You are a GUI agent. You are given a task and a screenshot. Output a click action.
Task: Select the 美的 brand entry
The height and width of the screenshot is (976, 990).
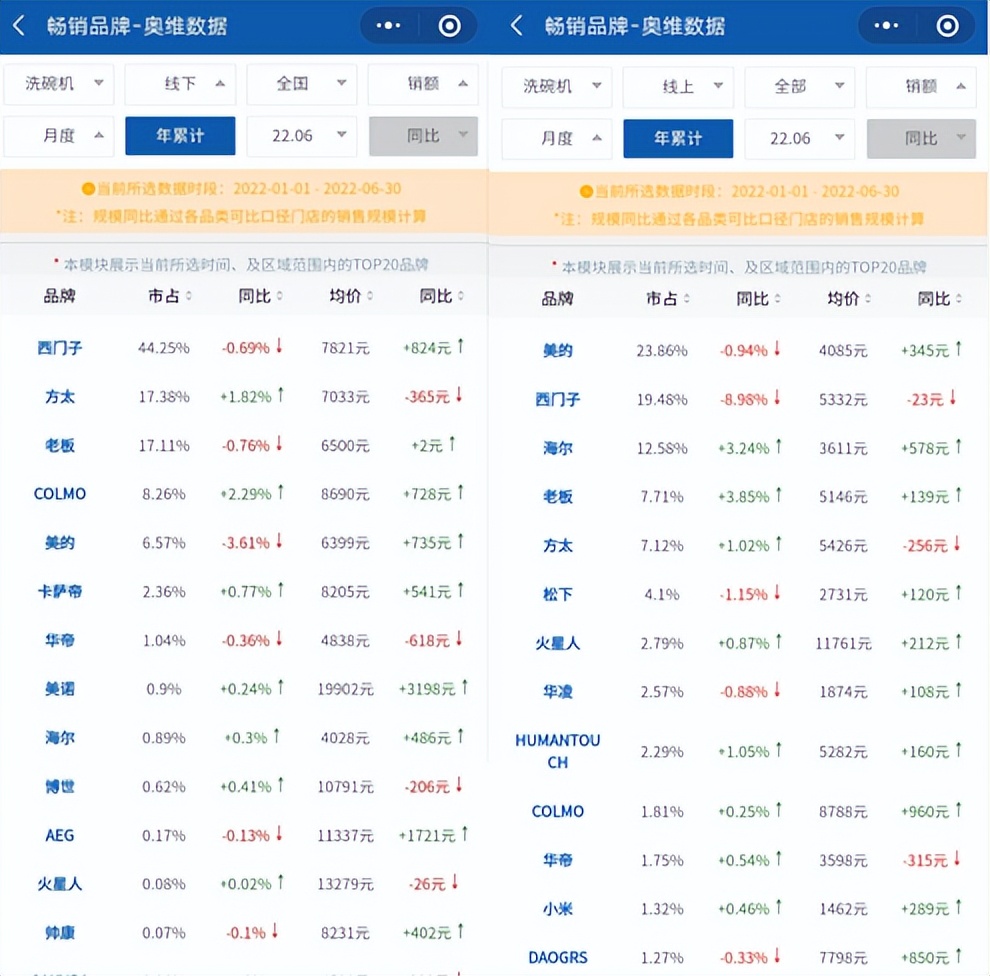coord(556,349)
